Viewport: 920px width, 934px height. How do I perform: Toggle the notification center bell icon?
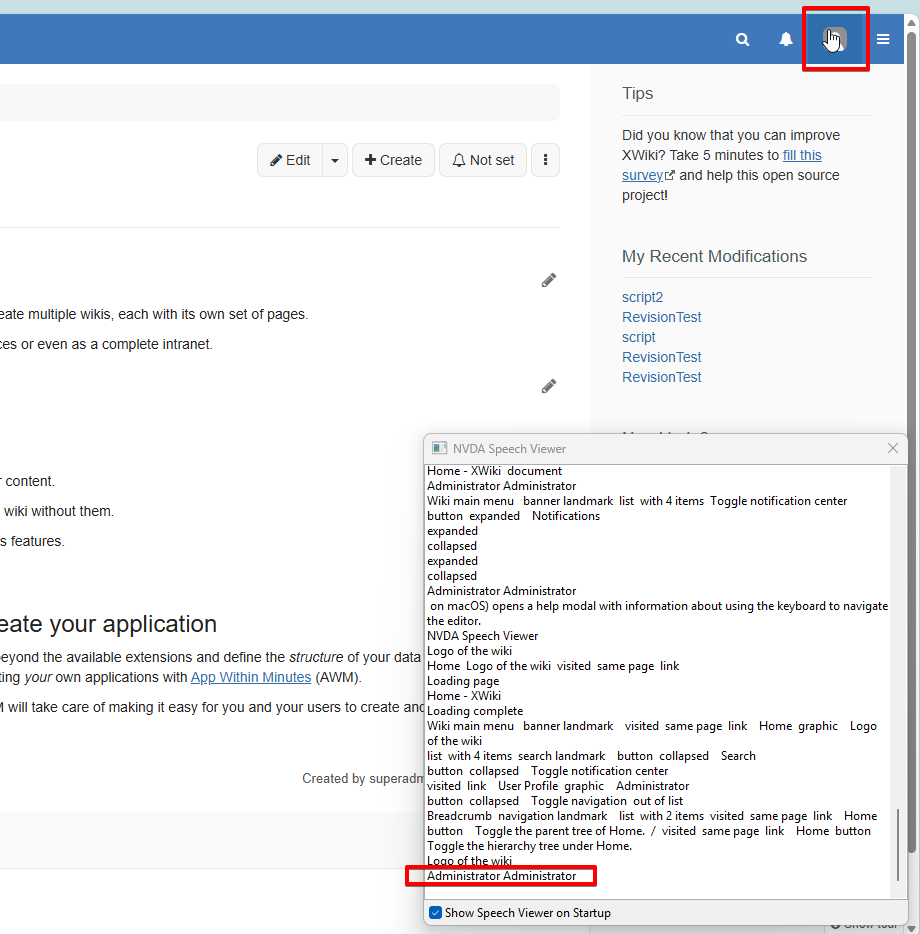[786, 39]
